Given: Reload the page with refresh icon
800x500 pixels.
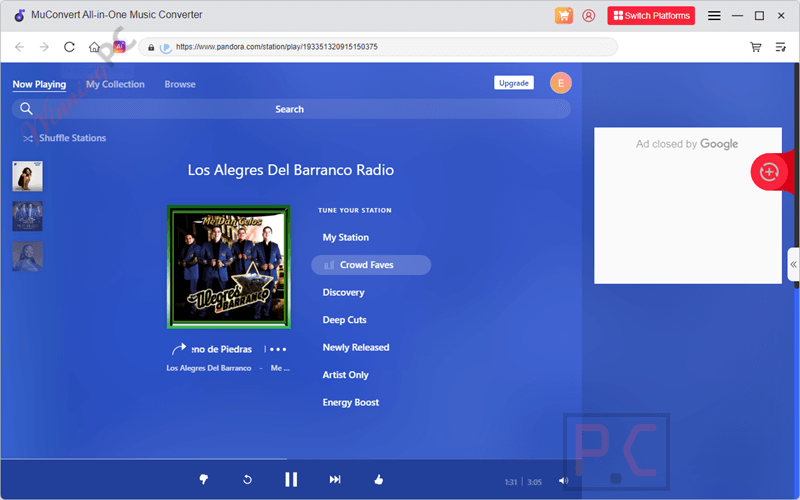Looking at the screenshot, I should 69,47.
